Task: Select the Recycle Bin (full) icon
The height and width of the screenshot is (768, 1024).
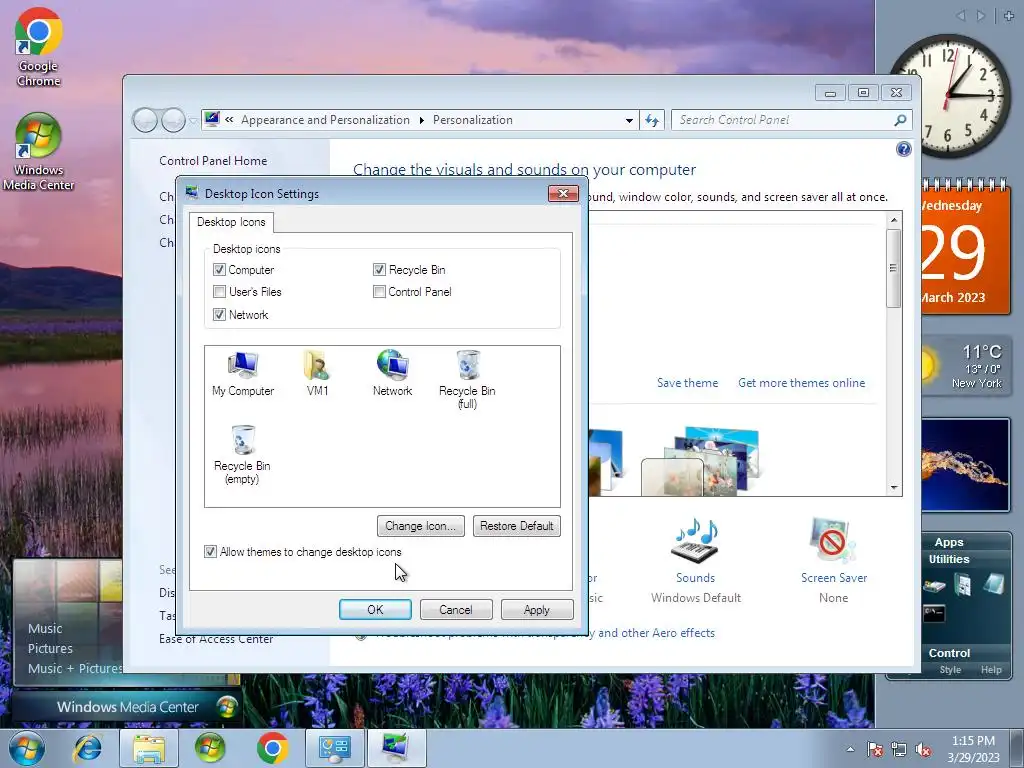Action: click(x=467, y=379)
